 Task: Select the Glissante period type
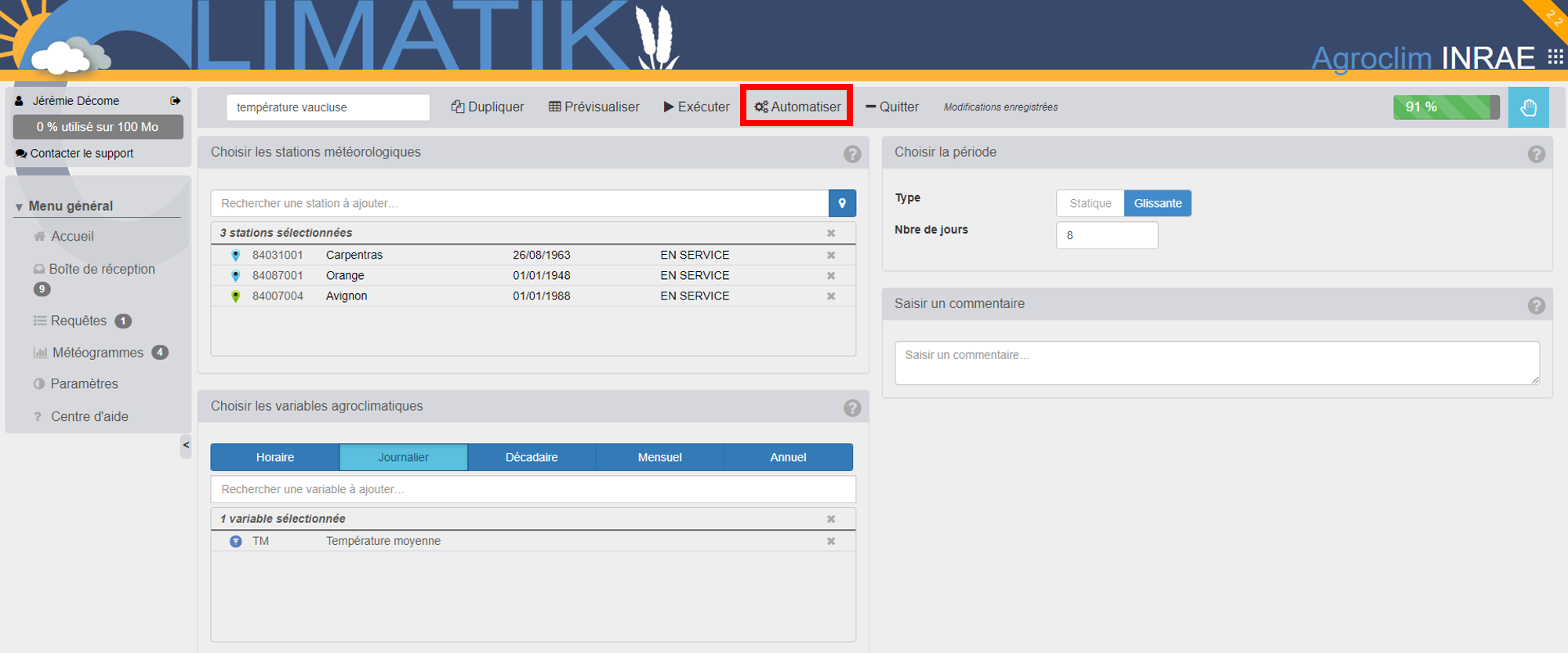(1157, 203)
